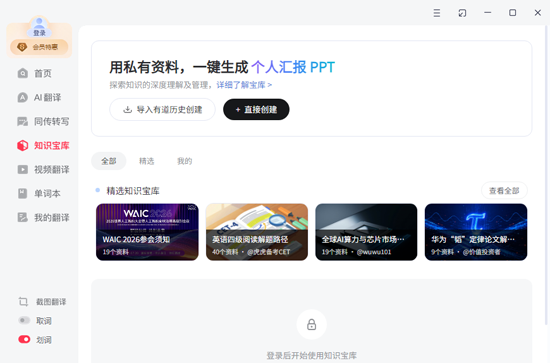The height and width of the screenshot is (363, 550).
Task: Open the 英语四级阅读解题路径 card
Action: tap(257, 232)
